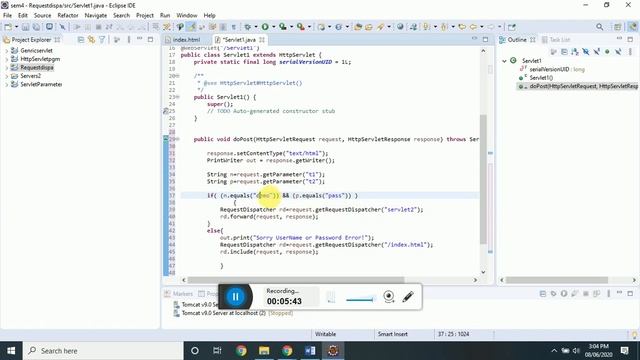Expand the Servers2 folder
The width and height of the screenshot is (640, 360).
(x=6, y=76)
